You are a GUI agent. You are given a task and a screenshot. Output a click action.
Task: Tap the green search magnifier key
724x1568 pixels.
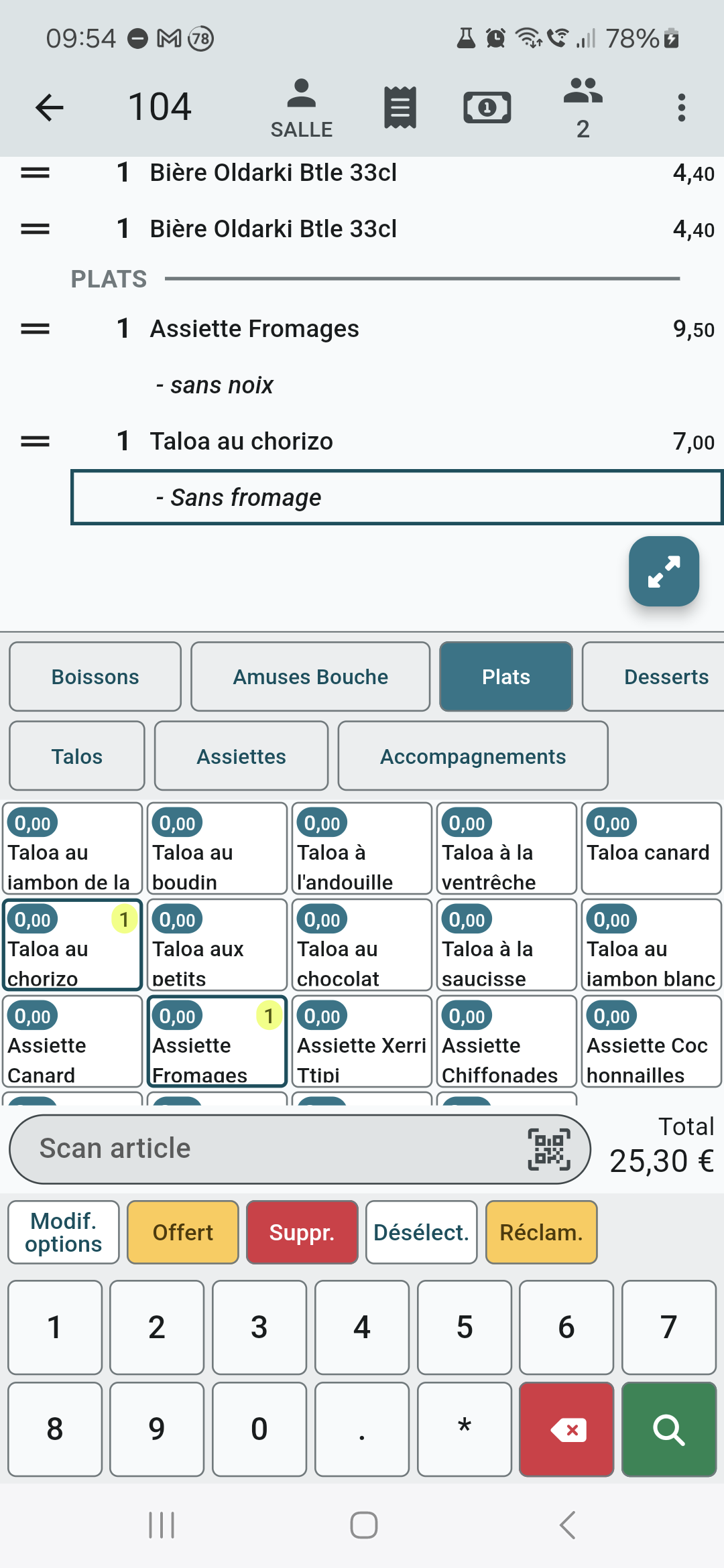[x=669, y=1429]
